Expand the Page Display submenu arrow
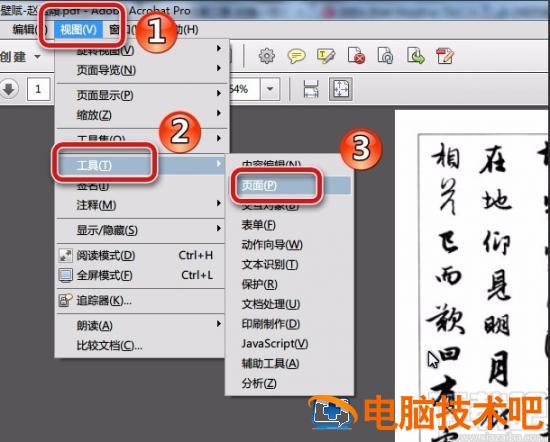This screenshot has height=442, width=550. tap(219, 93)
